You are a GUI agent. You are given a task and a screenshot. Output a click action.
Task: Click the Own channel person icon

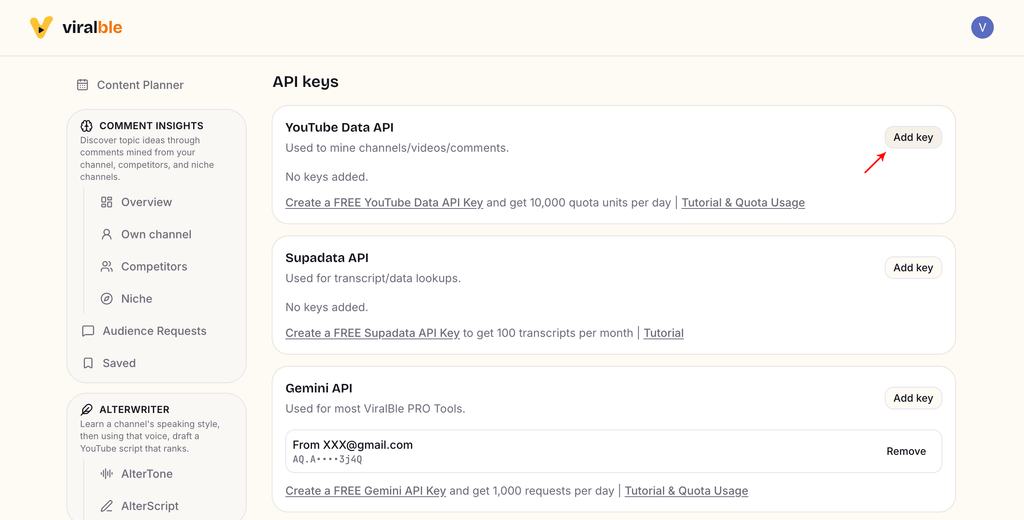point(106,234)
